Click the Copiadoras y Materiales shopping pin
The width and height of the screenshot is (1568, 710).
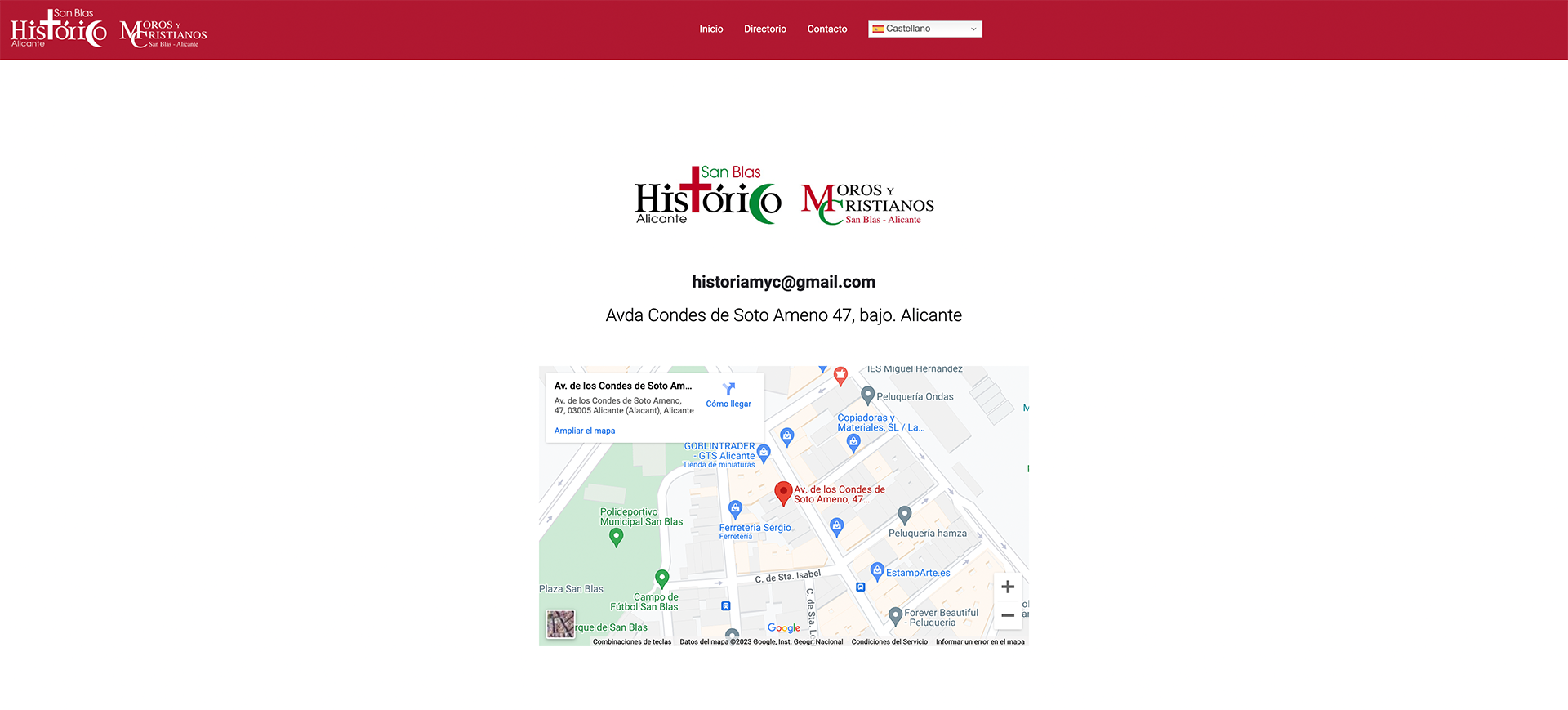click(x=853, y=442)
